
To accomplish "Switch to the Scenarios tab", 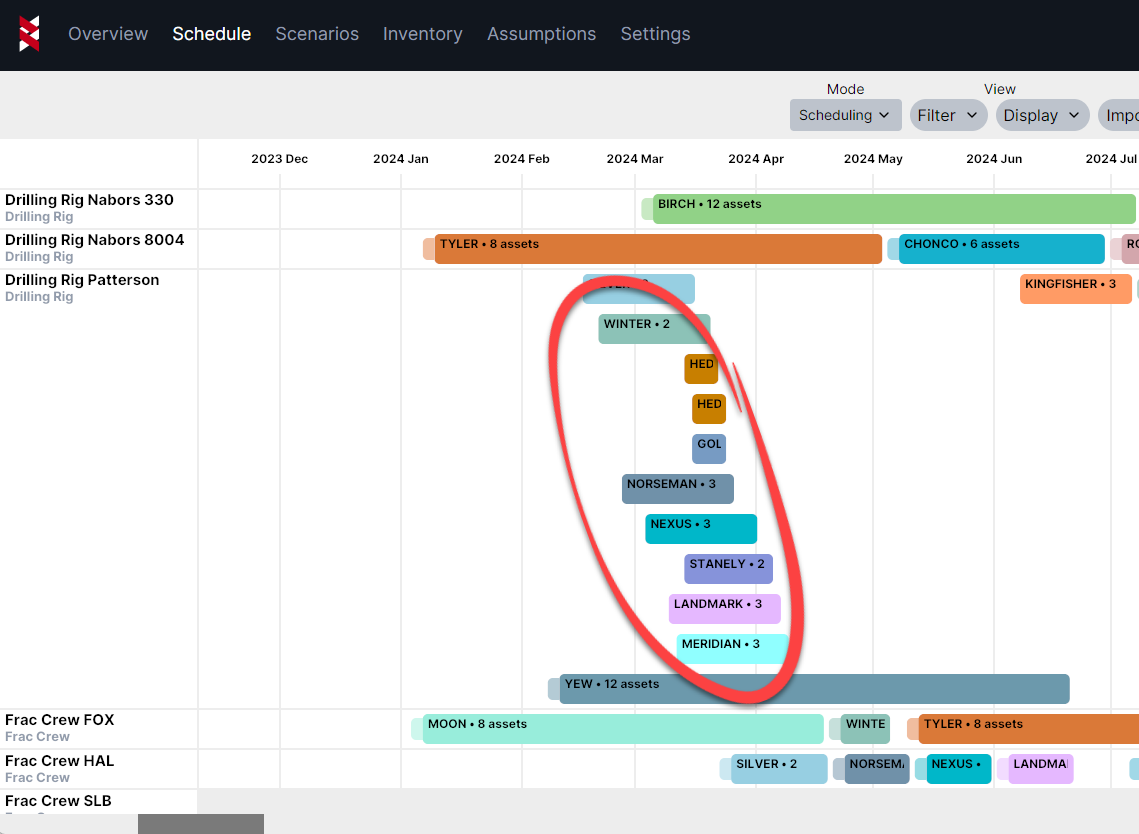I will [x=317, y=34].
